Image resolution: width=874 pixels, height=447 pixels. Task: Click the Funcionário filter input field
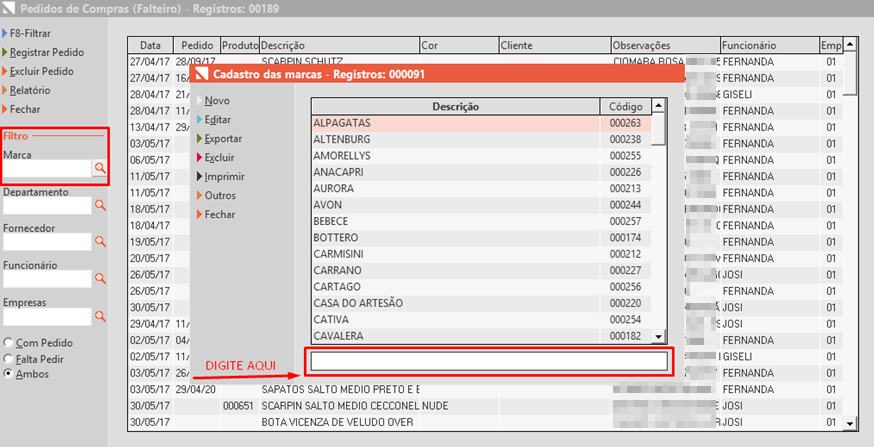coord(47,279)
